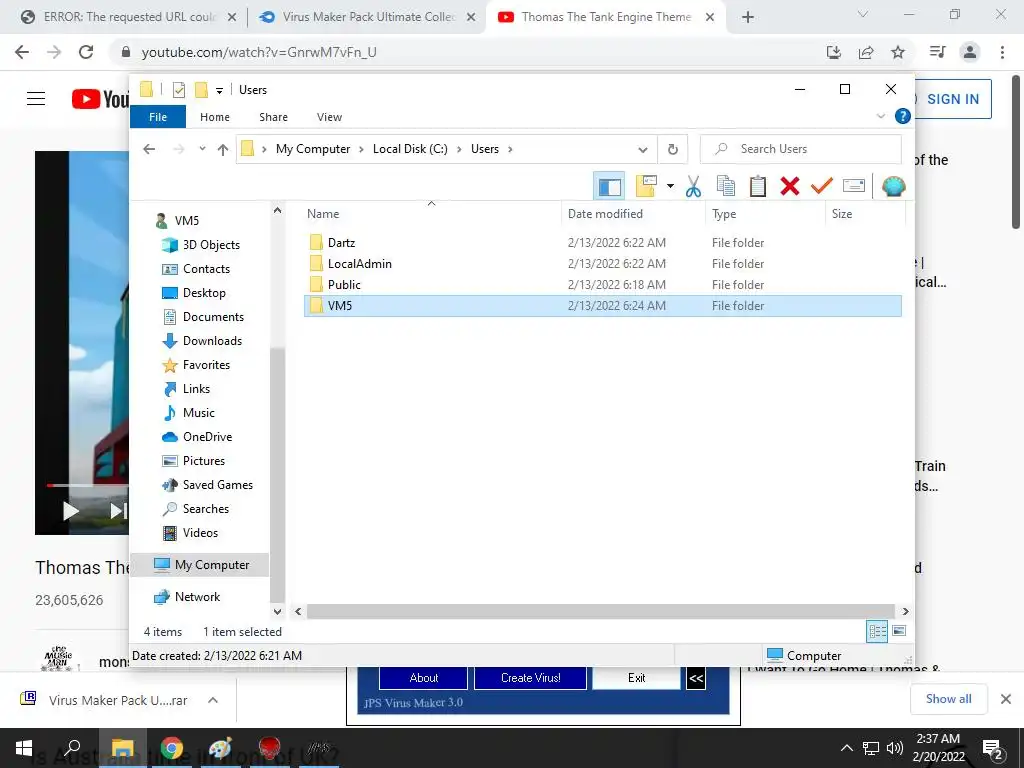The width and height of the screenshot is (1024, 768).
Task: Click the Search Users input field
Action: [x=801, y=149]
